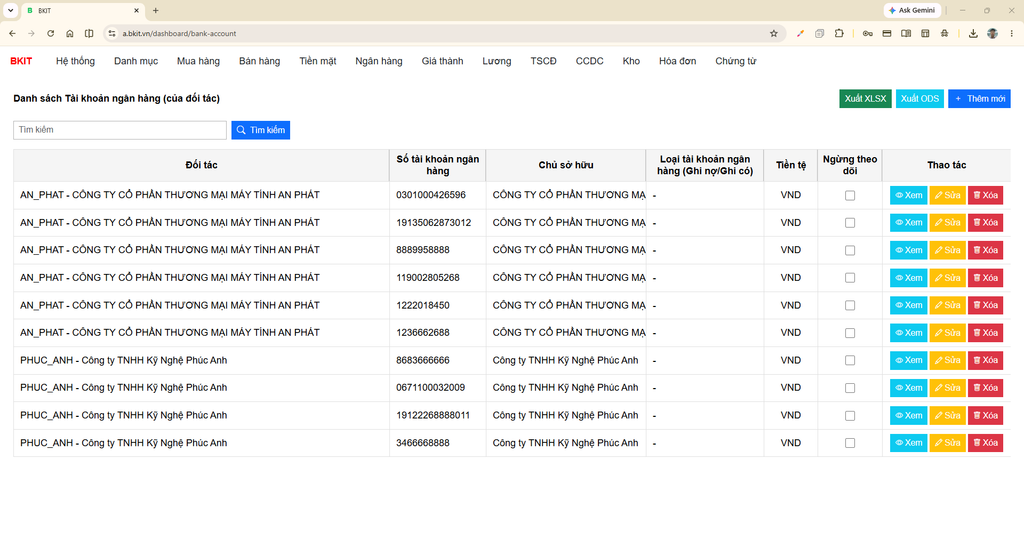1024x550 pixels.
Task: Click the BKIT logo
Action: (x=21, y=61)
